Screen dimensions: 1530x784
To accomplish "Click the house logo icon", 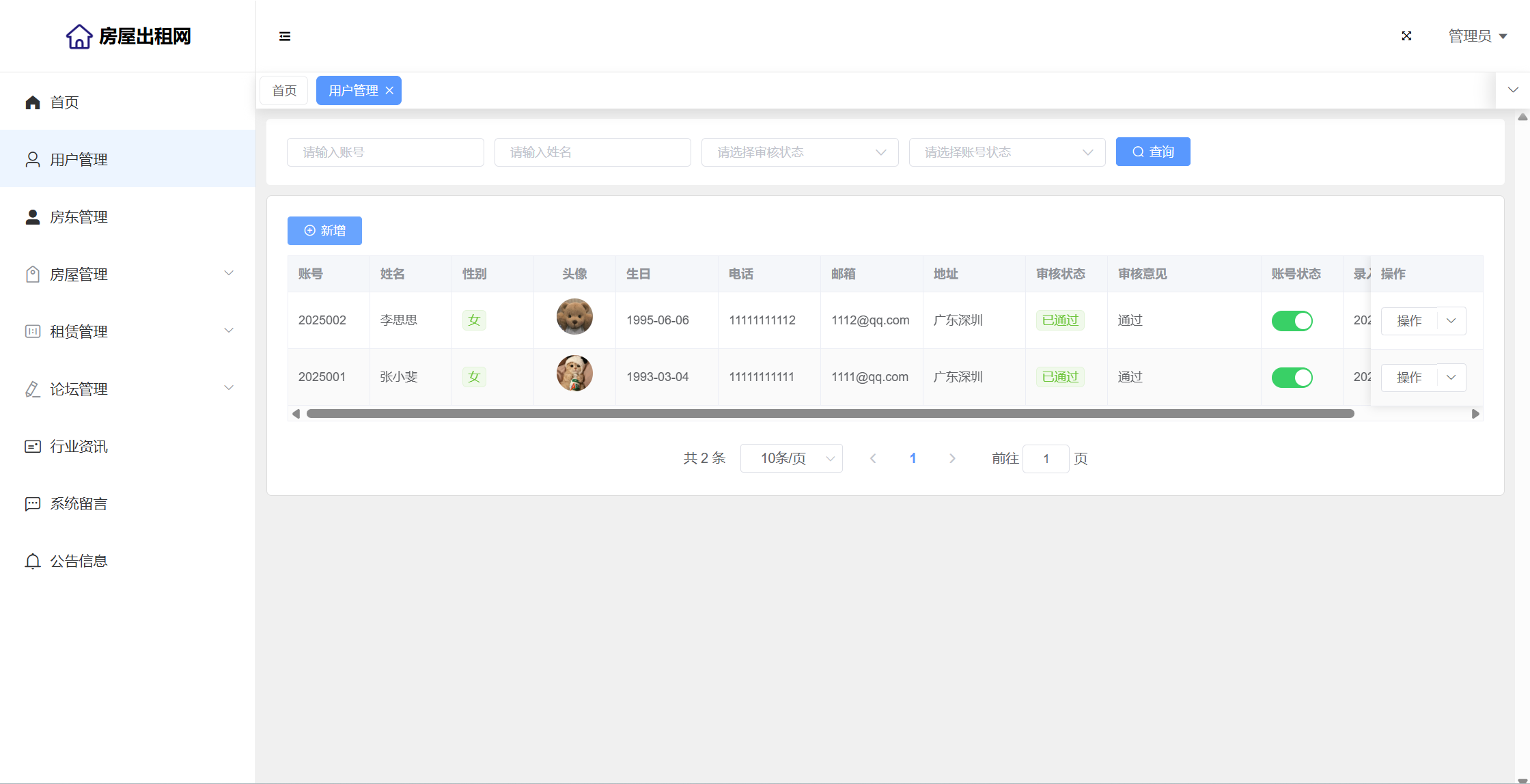I will pos(79,36).
